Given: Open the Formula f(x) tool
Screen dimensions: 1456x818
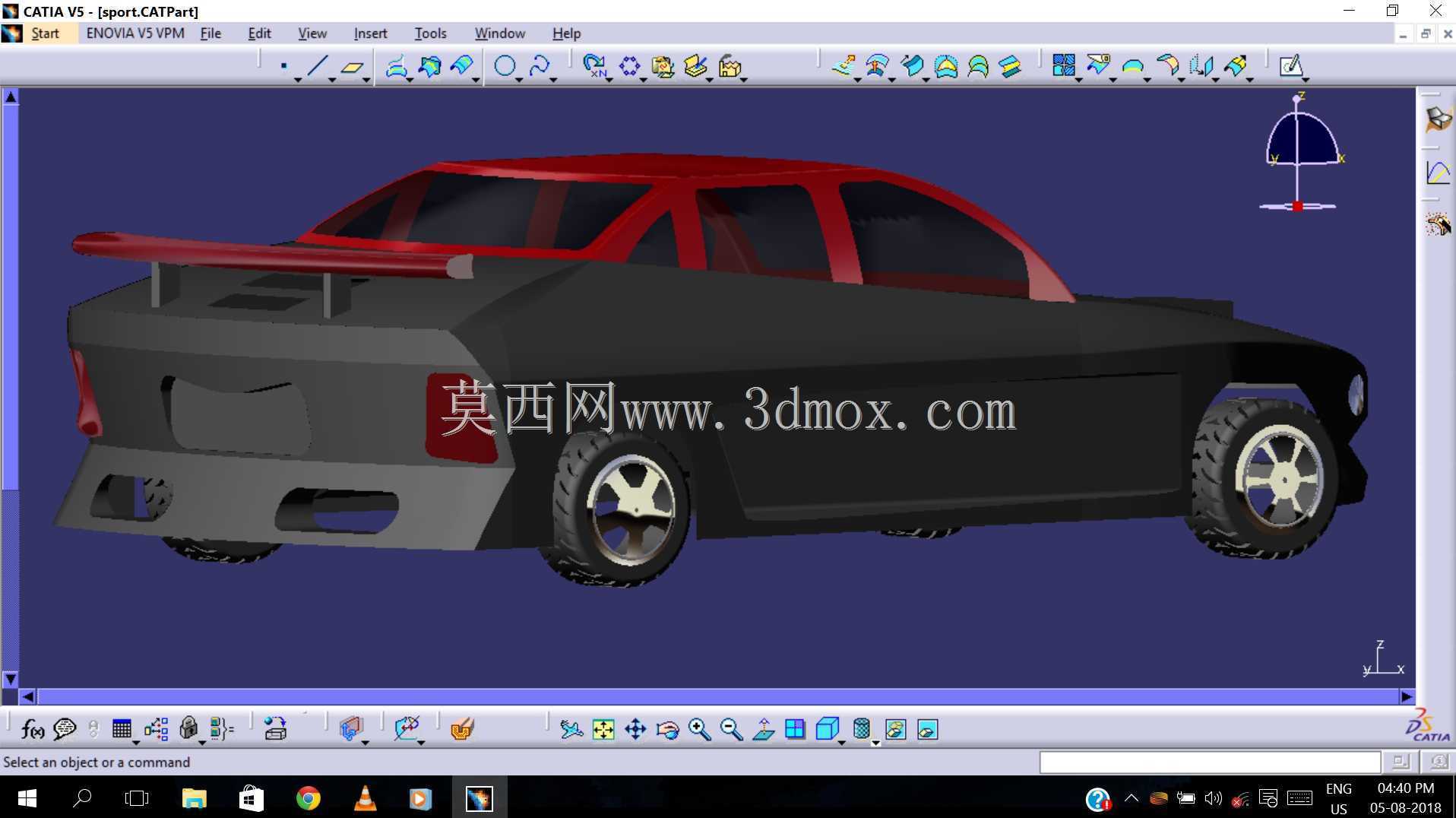Looking at the screenshot, I should (32, 730).
